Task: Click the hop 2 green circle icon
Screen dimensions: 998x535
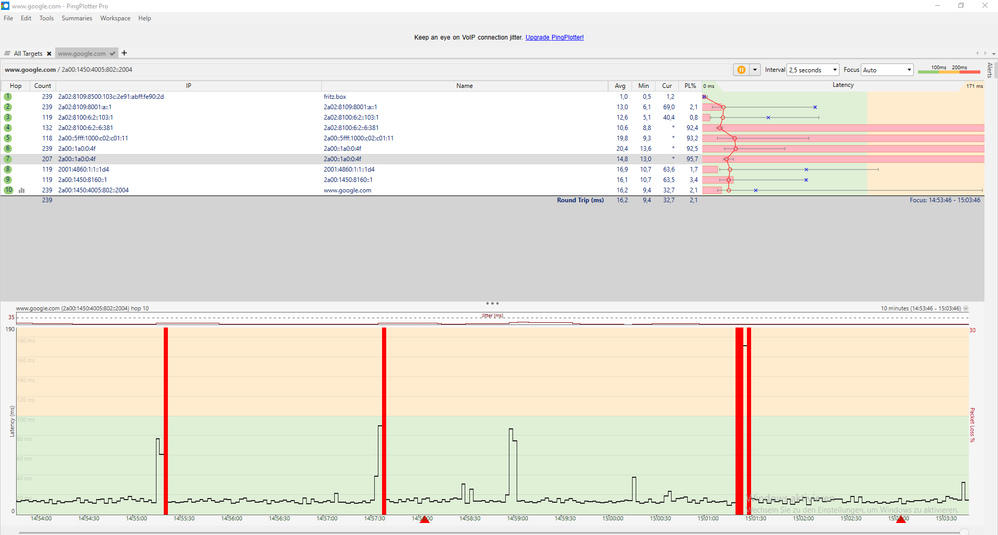Action: pyautogui.click(x=8, y=107)
